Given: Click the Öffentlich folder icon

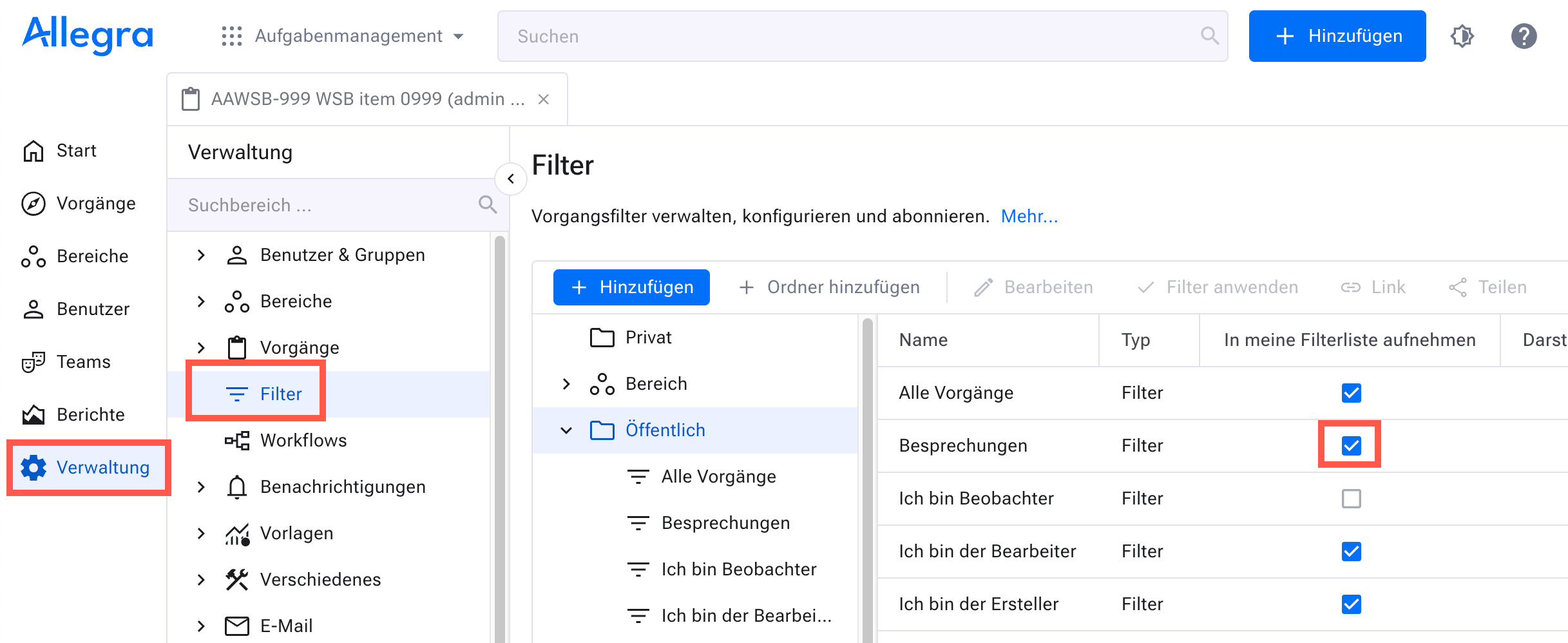Looking at the screenshot, I should 602,430.
